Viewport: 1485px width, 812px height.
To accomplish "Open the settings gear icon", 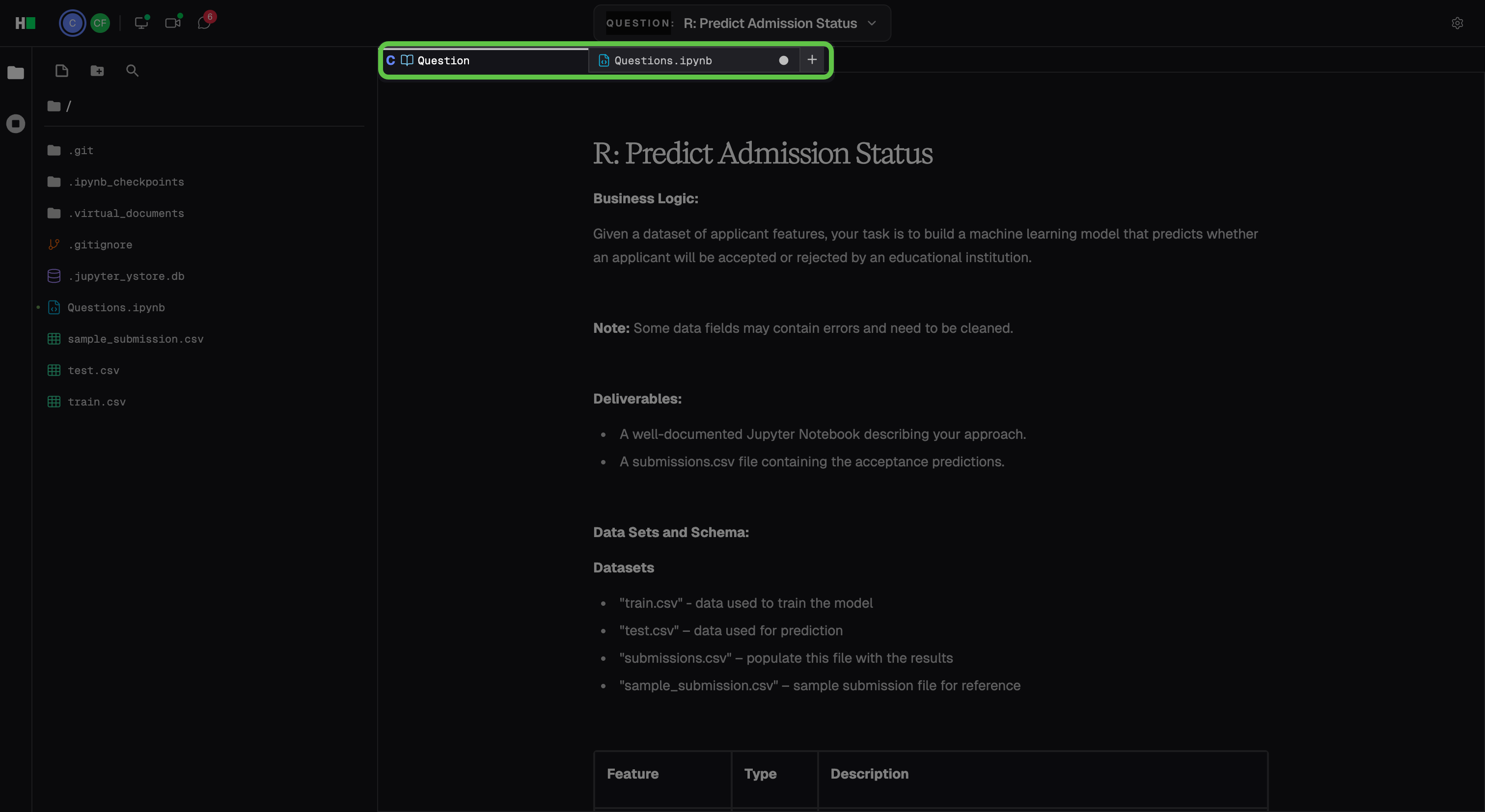I will [x=1457, y=23].
